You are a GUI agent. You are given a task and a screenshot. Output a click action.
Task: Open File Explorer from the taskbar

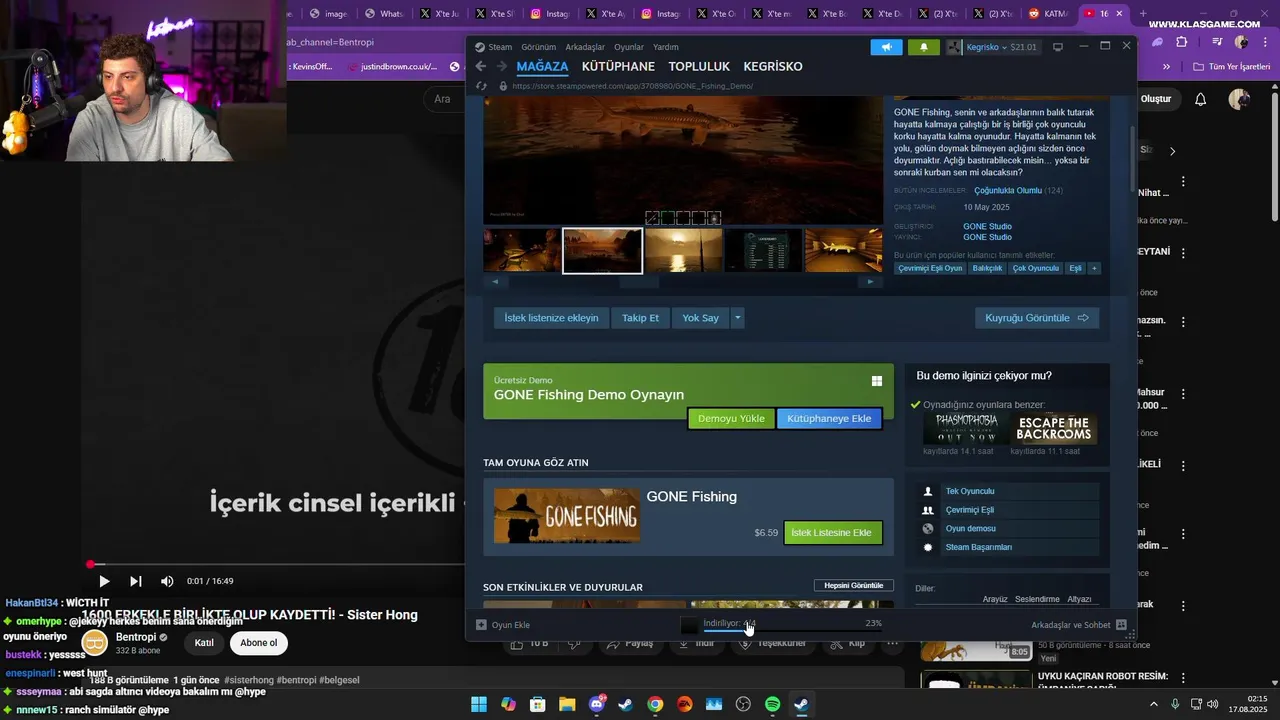click(567, 704)
